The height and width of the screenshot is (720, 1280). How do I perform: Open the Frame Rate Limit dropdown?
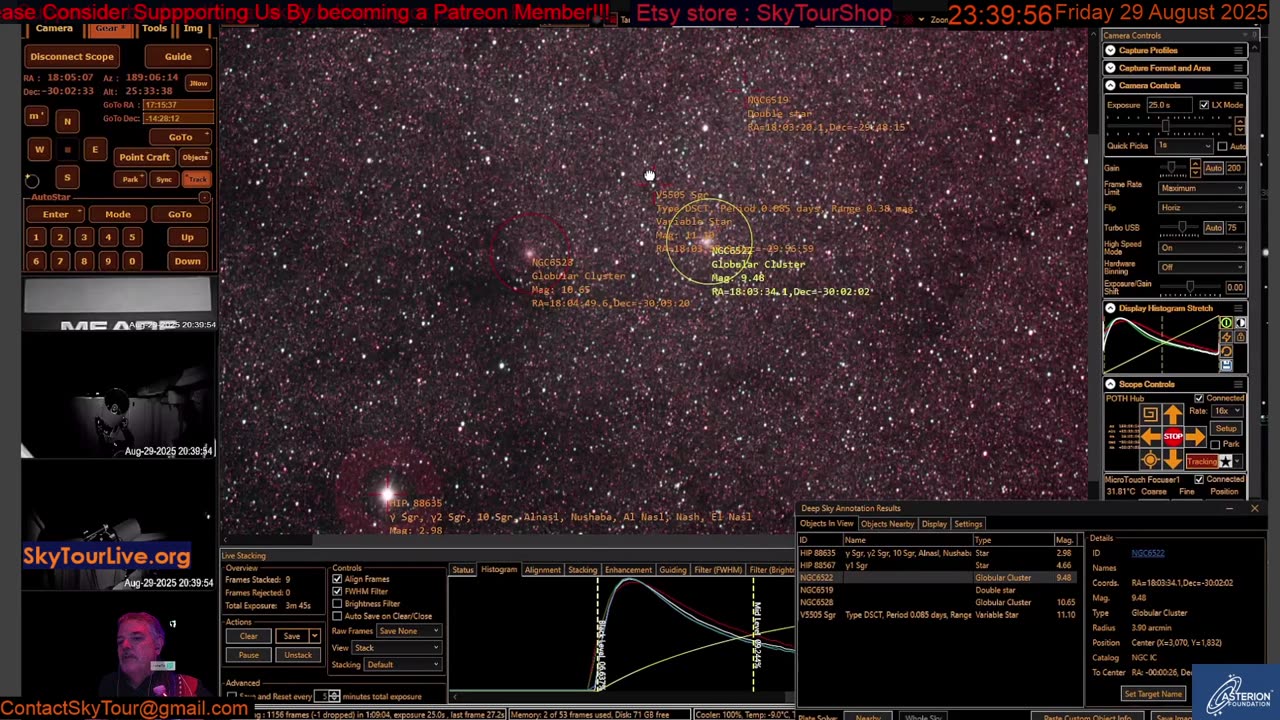click(1202, 188)
